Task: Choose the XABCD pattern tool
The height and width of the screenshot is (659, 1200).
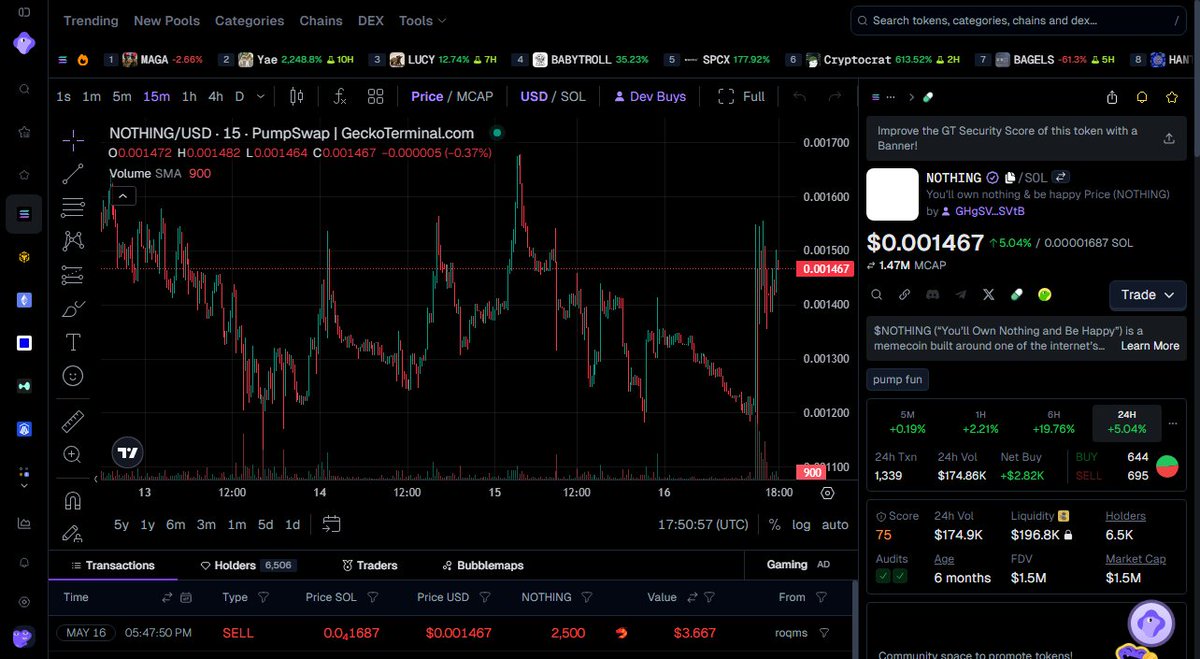Action: click(x=73, y=240)
